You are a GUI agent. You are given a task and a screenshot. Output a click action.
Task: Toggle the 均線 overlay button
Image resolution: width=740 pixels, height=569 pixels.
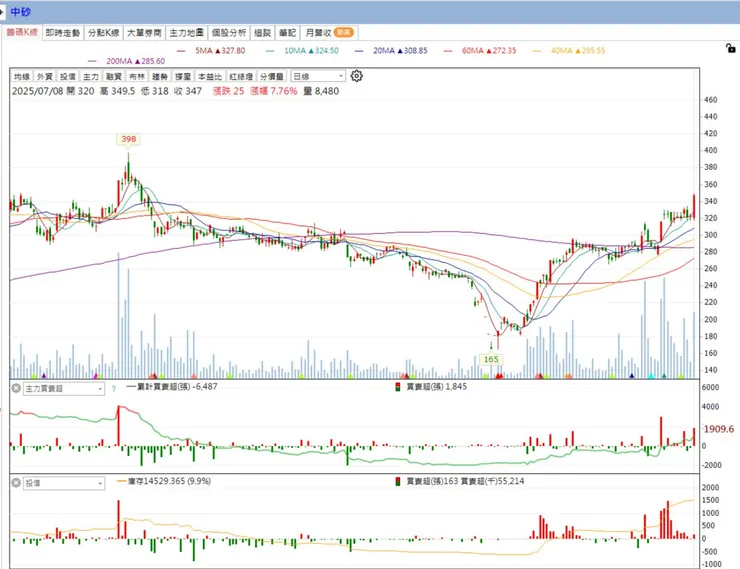(x=22, y=76)
